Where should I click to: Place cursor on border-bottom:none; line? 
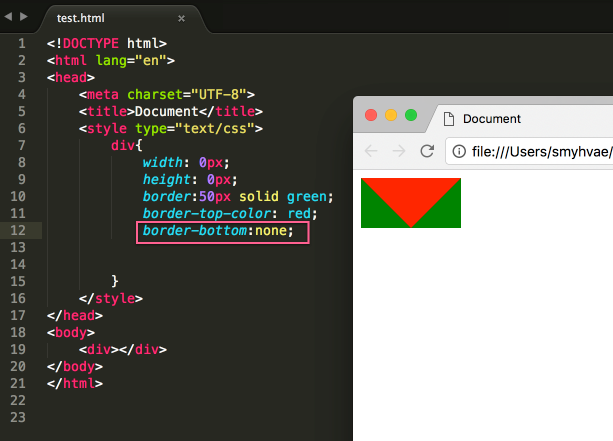[x=218, y=231]
